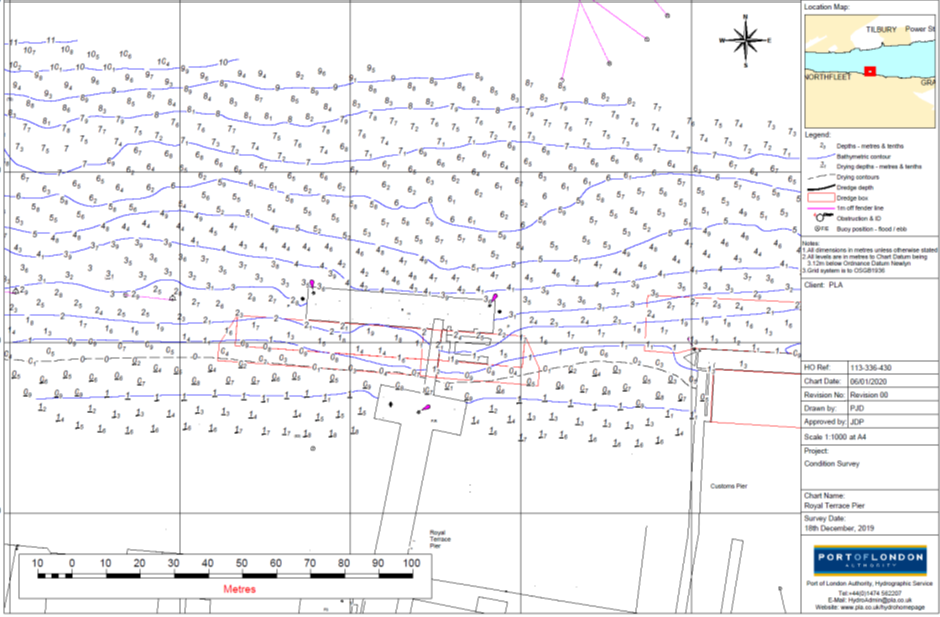Click the Bathymetric contour legend line
940x617 pixels.
click(821, 157)
